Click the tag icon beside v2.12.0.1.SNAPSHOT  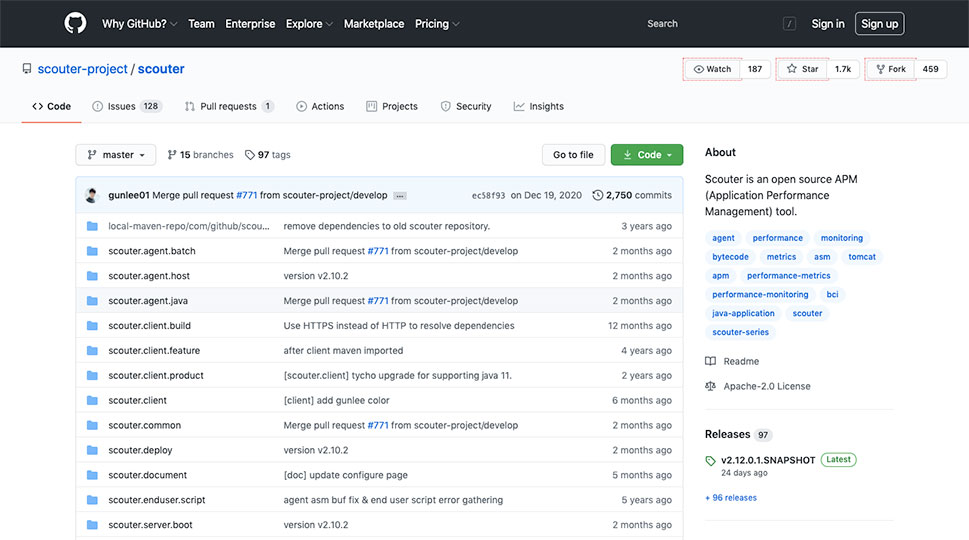coord(710,460)
